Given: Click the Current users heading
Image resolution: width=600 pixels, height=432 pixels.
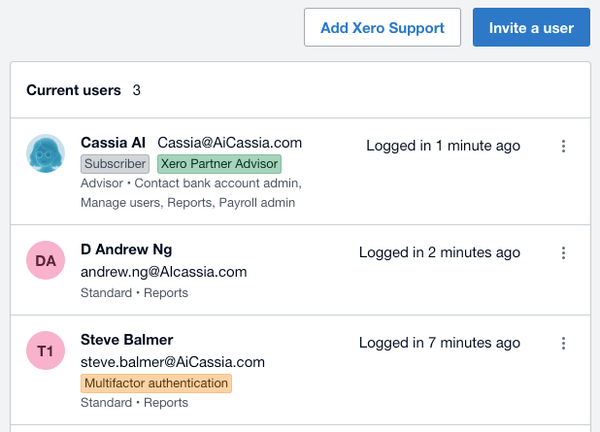Looking at the screenshot, I should click(73, 90).
